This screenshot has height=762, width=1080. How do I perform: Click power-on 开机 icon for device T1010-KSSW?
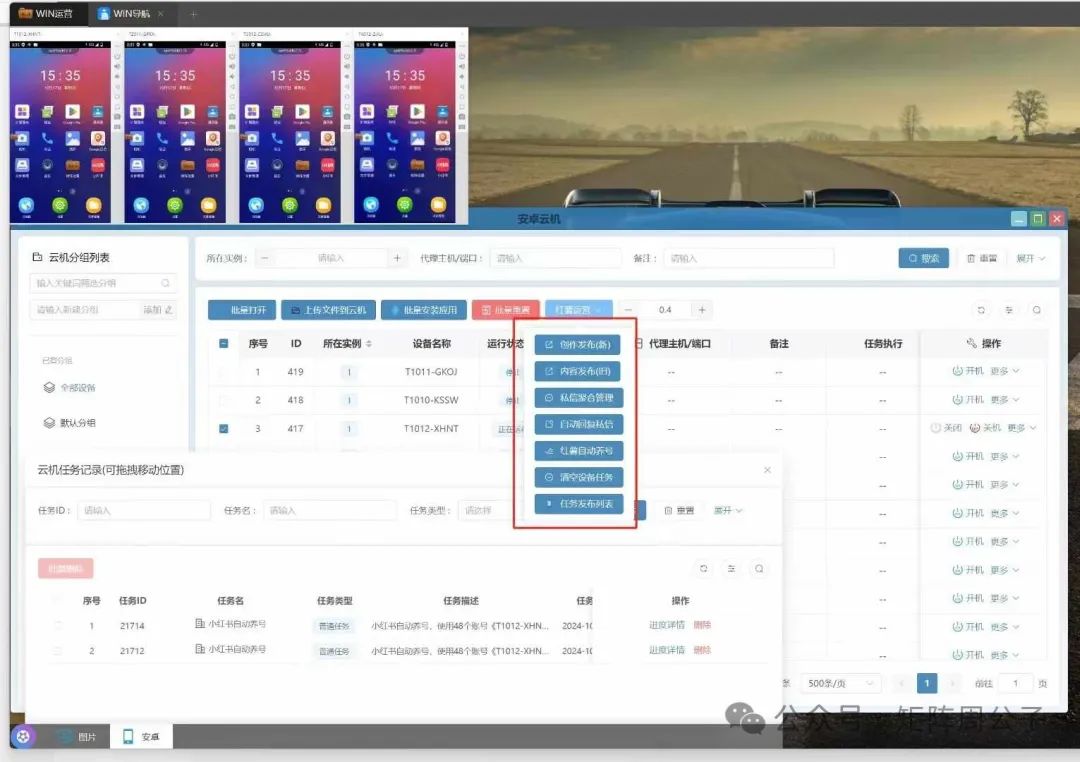[x=957, y=400]
